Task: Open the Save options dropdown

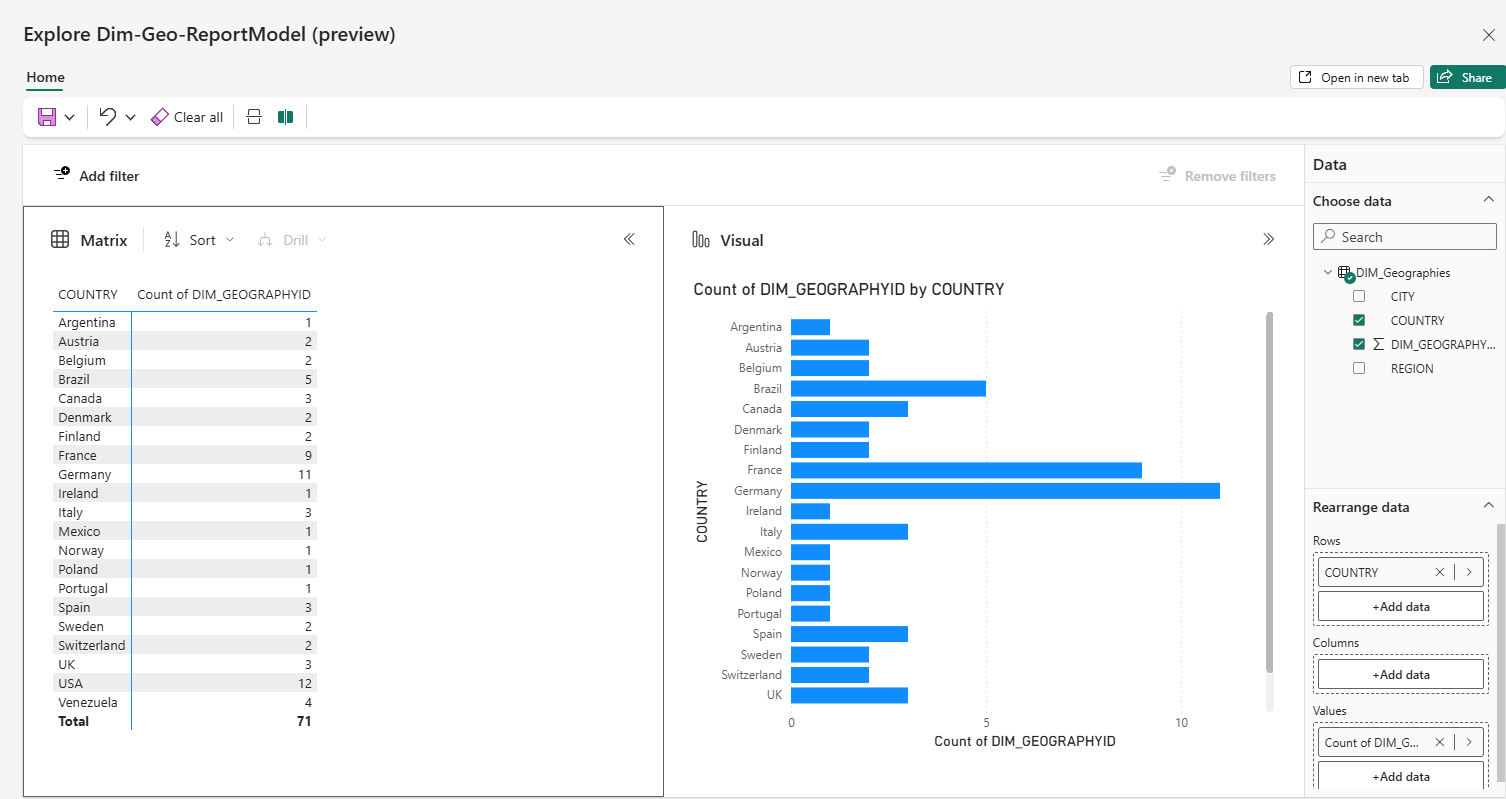Action: tap(68, 116)
